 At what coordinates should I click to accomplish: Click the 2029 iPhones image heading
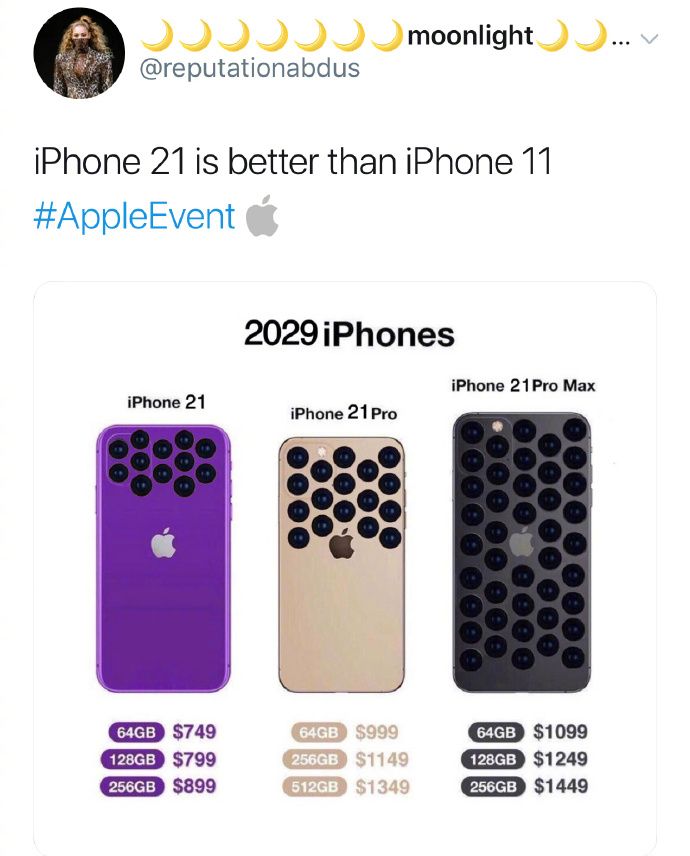[x=349, y=334]
